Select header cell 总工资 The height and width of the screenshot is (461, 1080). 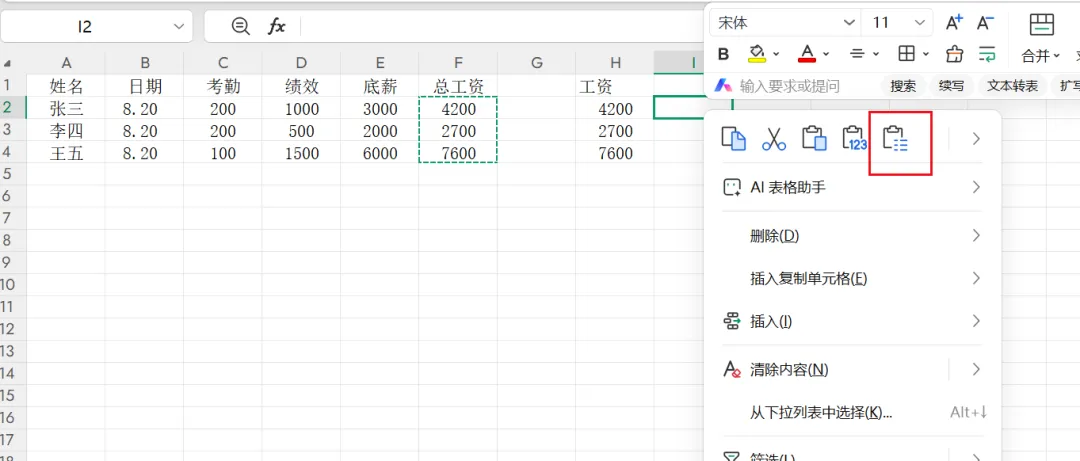(458, 86)
